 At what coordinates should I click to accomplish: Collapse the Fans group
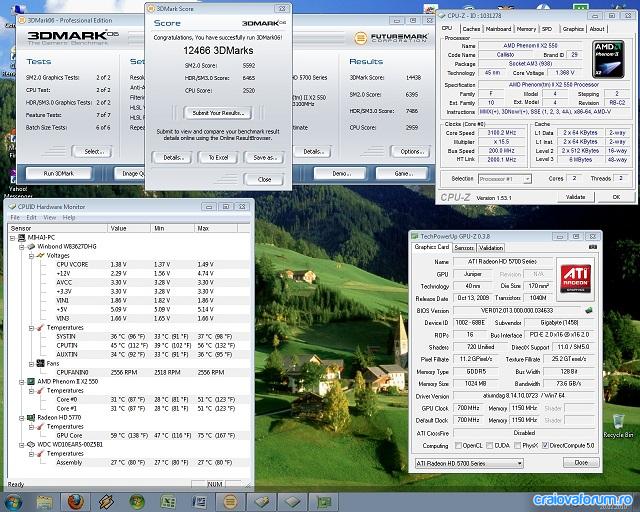click(31, 363)
